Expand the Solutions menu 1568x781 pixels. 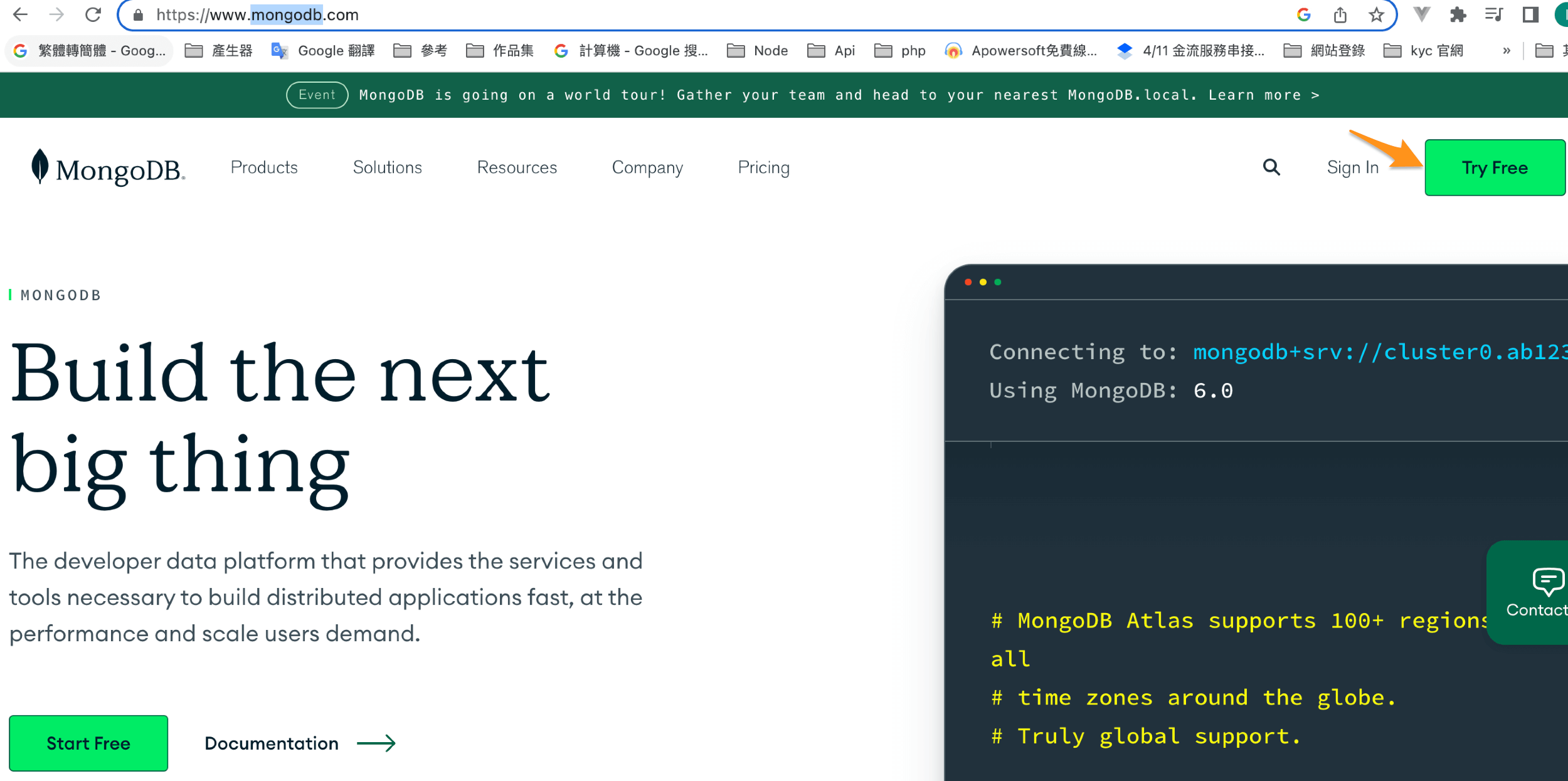(x=387, y=167)
